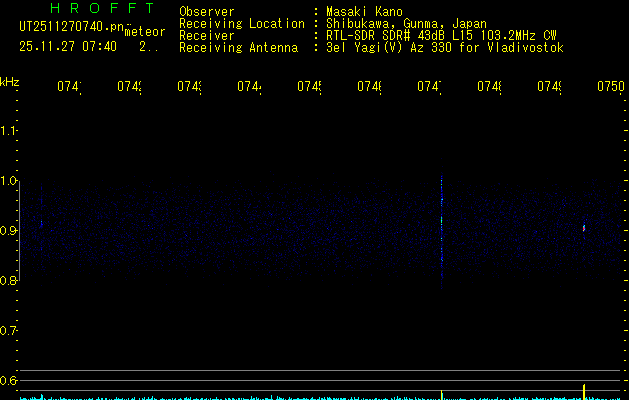Click the 25.11.27 07:40 timestamp
This screenshot has height=400, width=629.
point(68,46)
